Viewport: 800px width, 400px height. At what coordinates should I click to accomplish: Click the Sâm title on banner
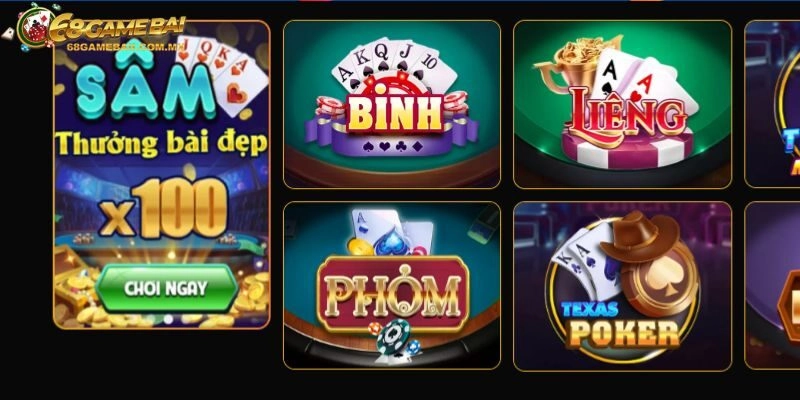click(x=146, y=87)
